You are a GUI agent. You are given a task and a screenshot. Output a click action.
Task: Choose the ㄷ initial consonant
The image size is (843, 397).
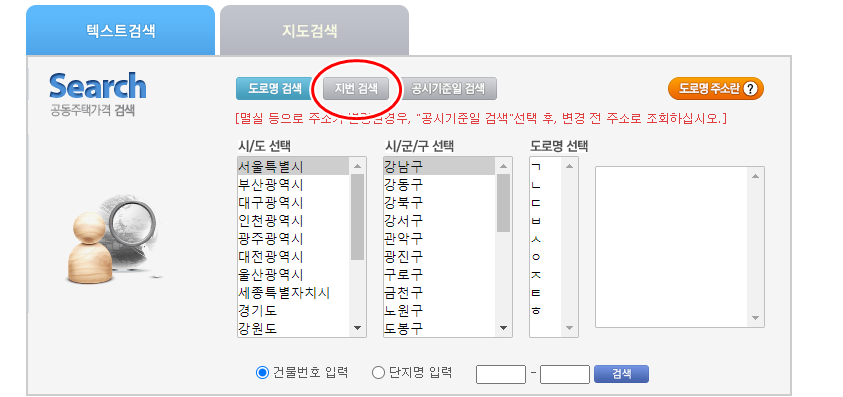coord(546,202)
